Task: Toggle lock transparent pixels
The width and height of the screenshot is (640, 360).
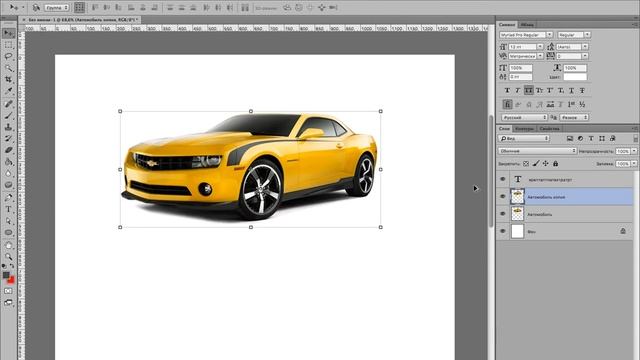Action: click(x=526, y=164)
